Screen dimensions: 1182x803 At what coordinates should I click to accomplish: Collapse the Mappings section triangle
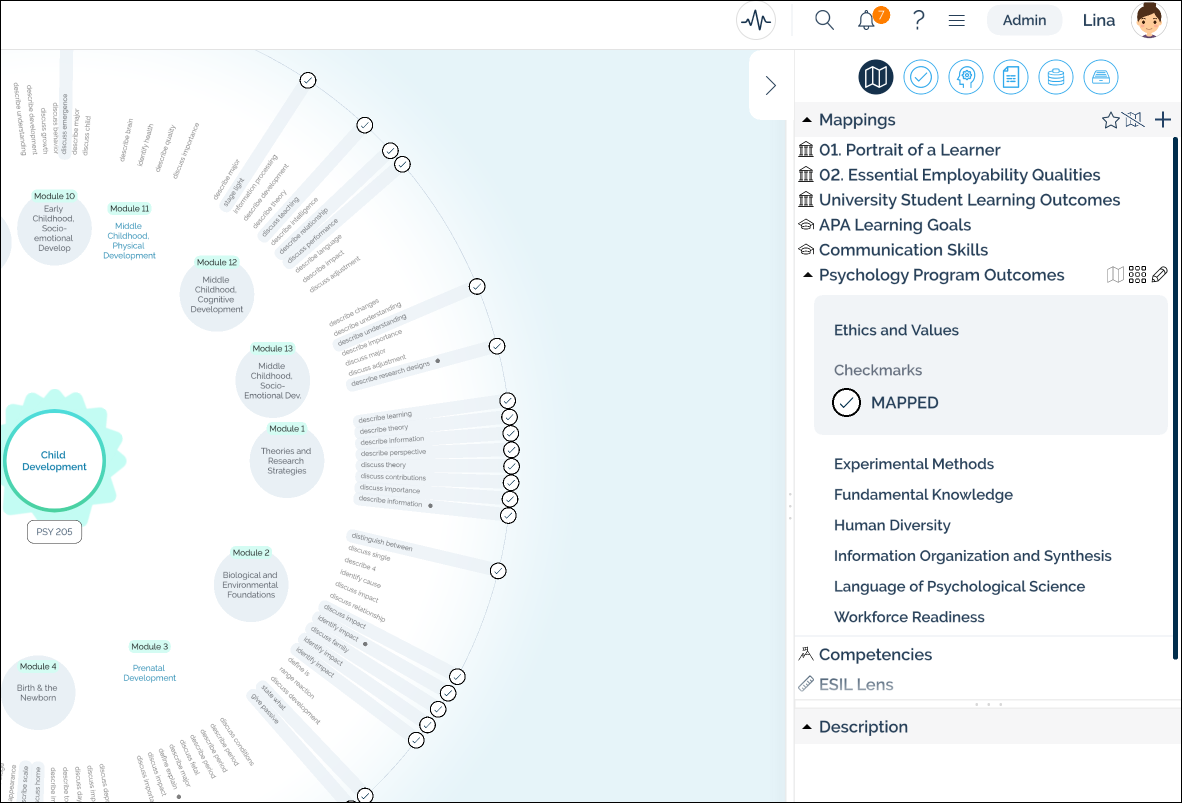(807, 120)
